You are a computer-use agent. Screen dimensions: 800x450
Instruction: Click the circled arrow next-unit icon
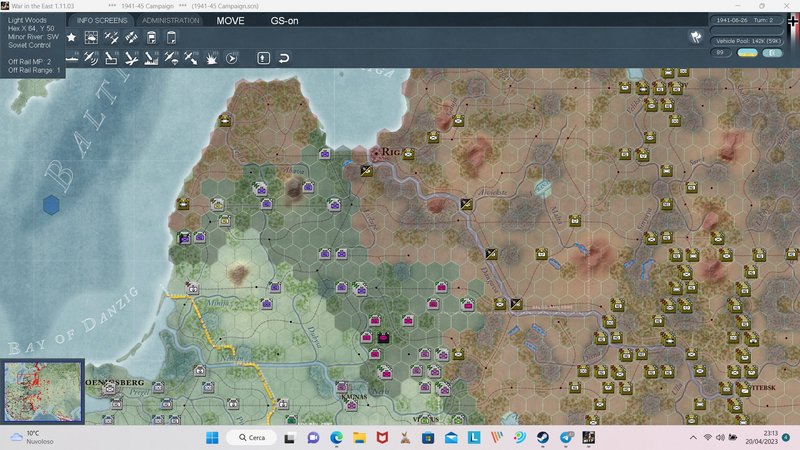pos(232,58)
